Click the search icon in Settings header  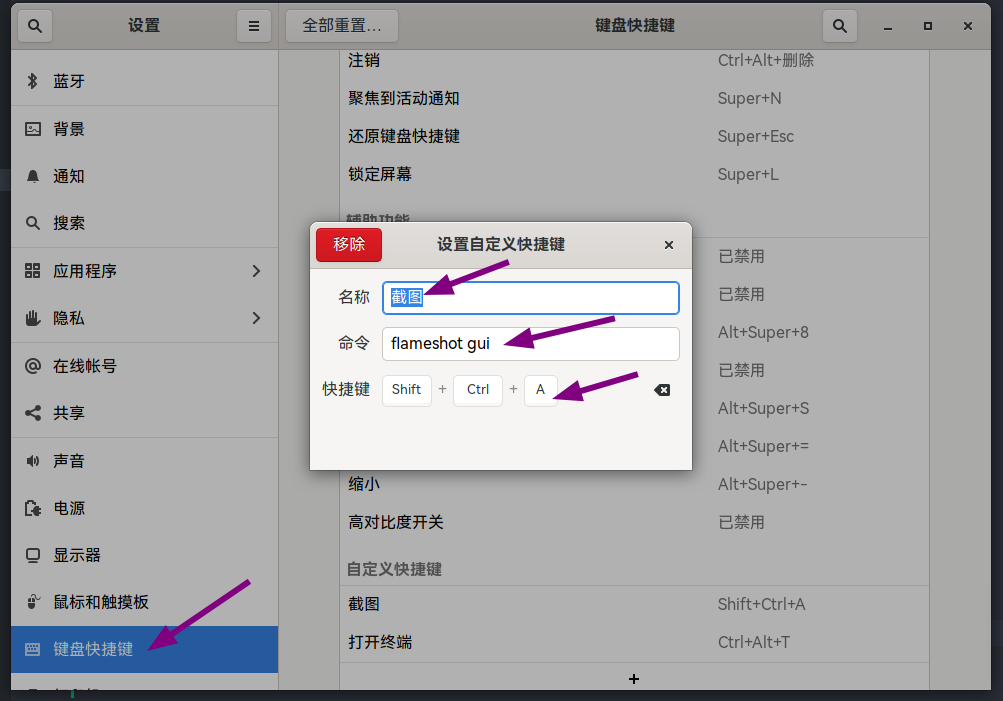35,26
